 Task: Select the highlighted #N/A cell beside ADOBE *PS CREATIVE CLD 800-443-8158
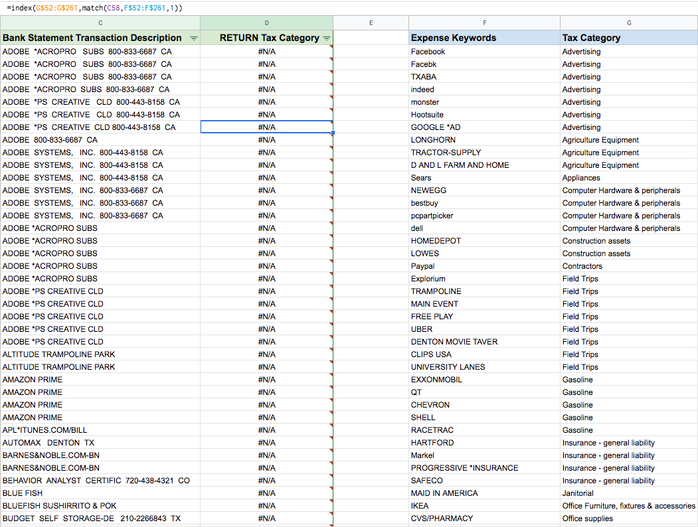pyautogui.click(x=267, y=127)
